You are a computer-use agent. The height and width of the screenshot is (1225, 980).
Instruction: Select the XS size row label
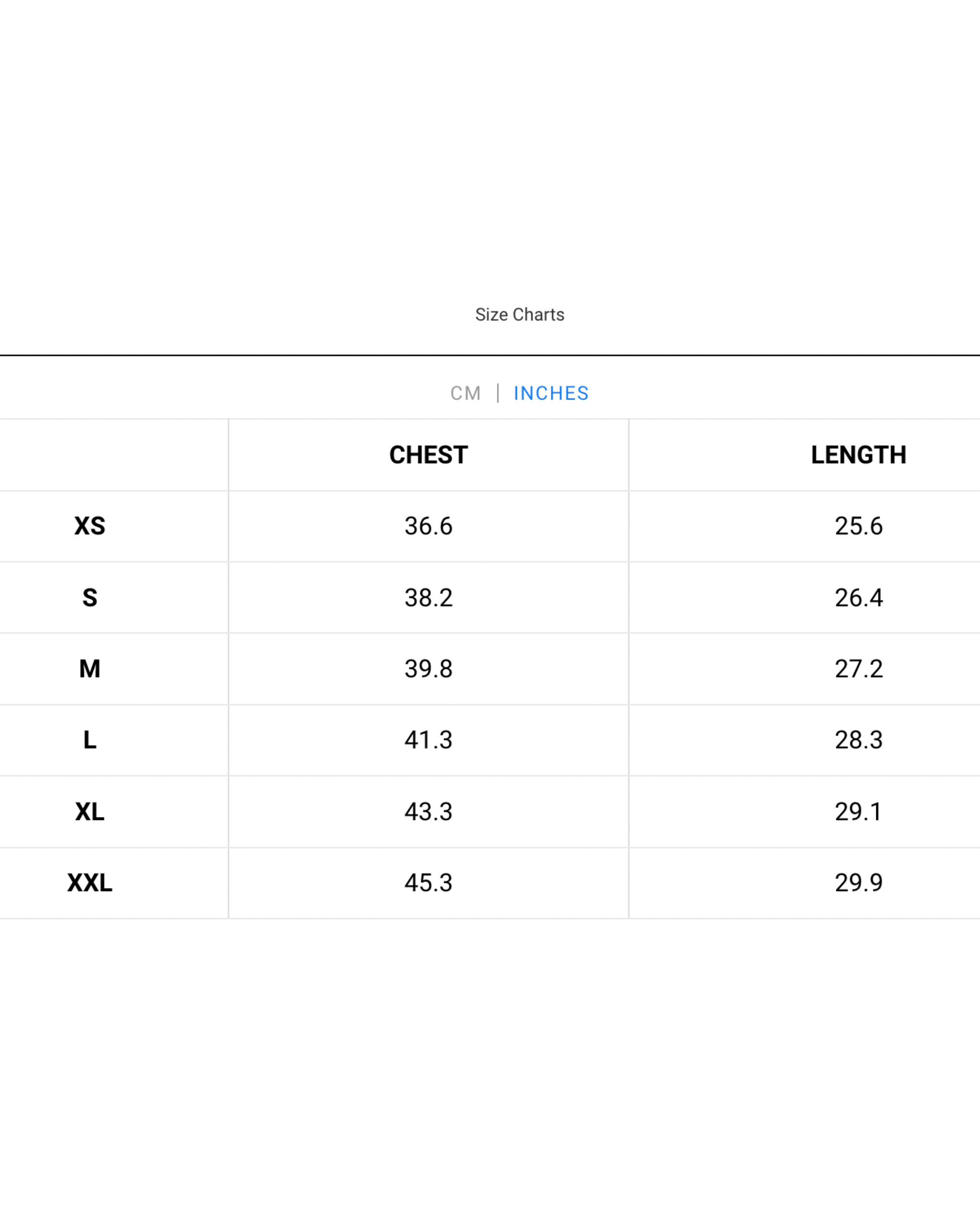click(x=90, y=526)
